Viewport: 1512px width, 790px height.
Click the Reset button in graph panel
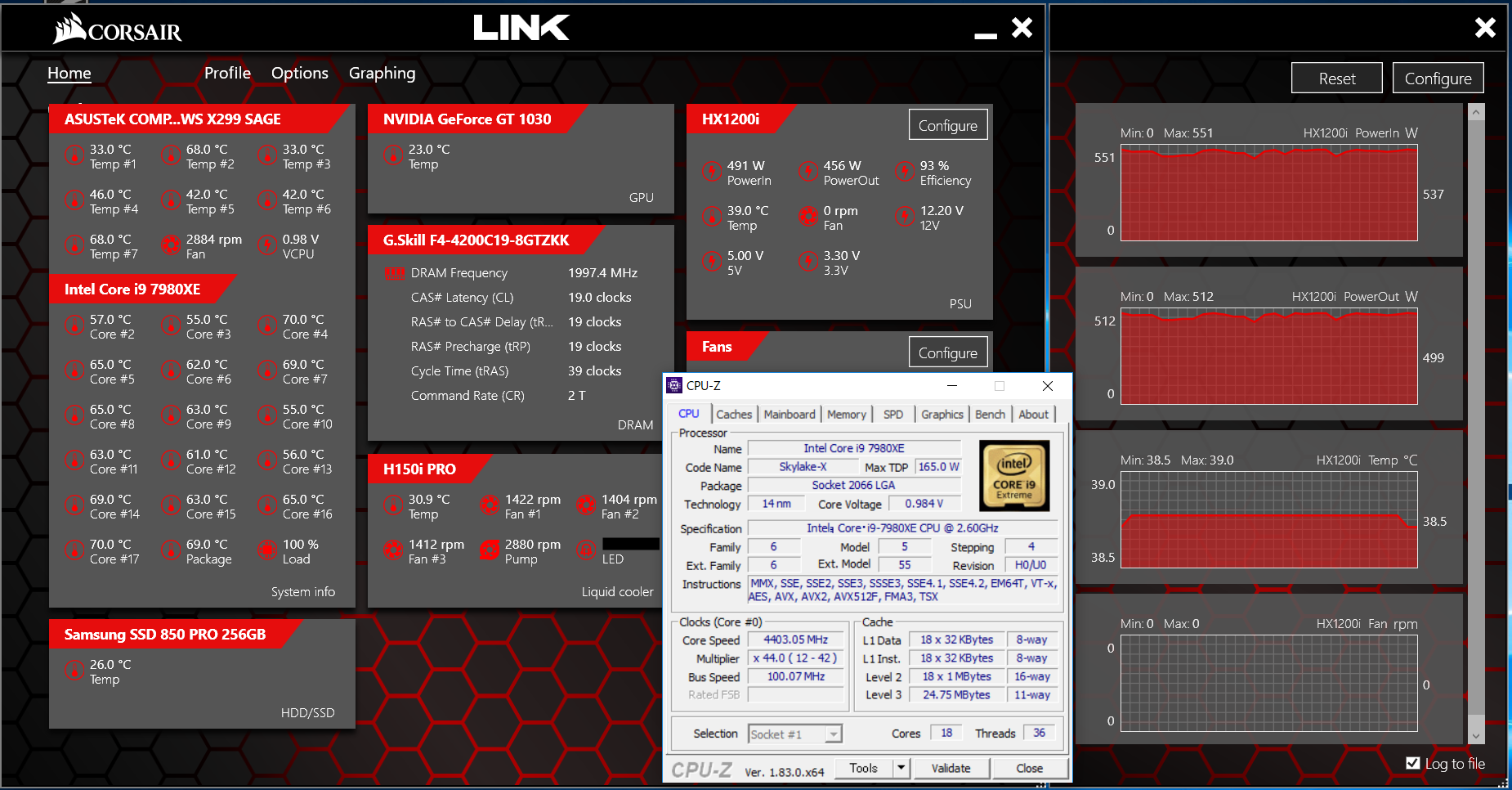click(1337, 79)
